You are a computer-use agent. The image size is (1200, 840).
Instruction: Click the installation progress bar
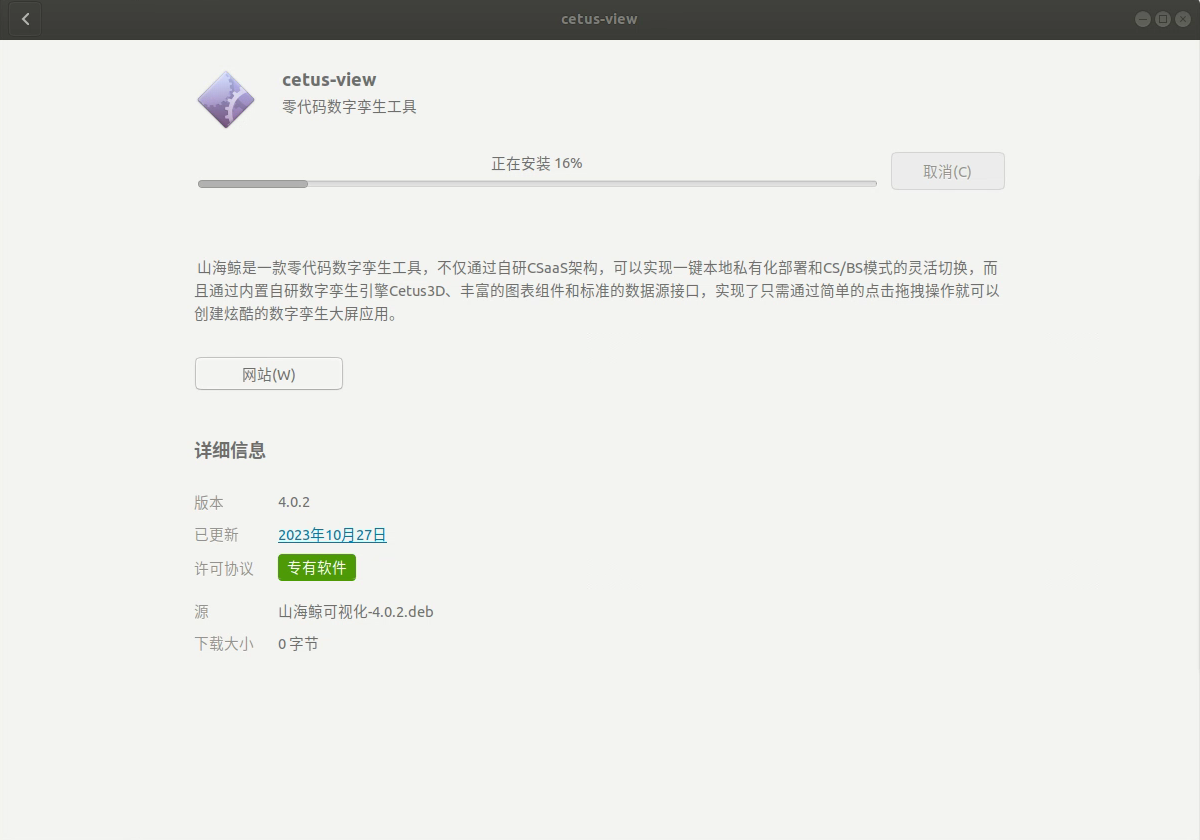click(x=537, y=184)
